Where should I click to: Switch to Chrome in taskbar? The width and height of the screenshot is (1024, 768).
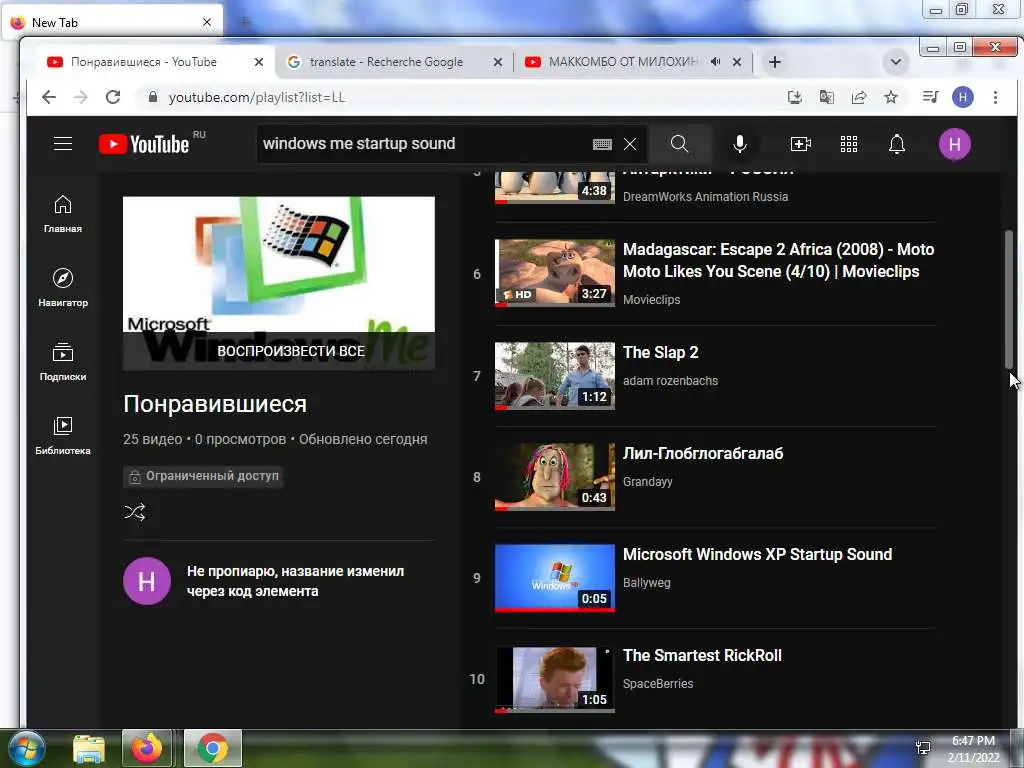[213, 748]
